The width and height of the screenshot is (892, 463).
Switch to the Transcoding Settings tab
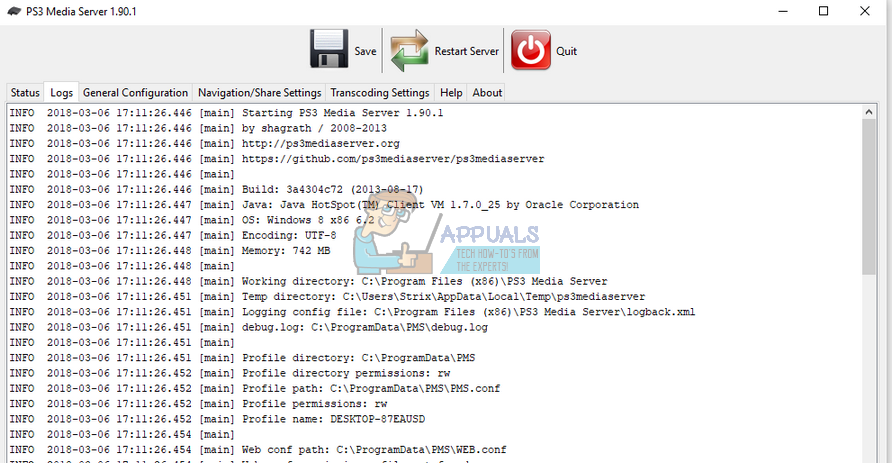[380, 93]
